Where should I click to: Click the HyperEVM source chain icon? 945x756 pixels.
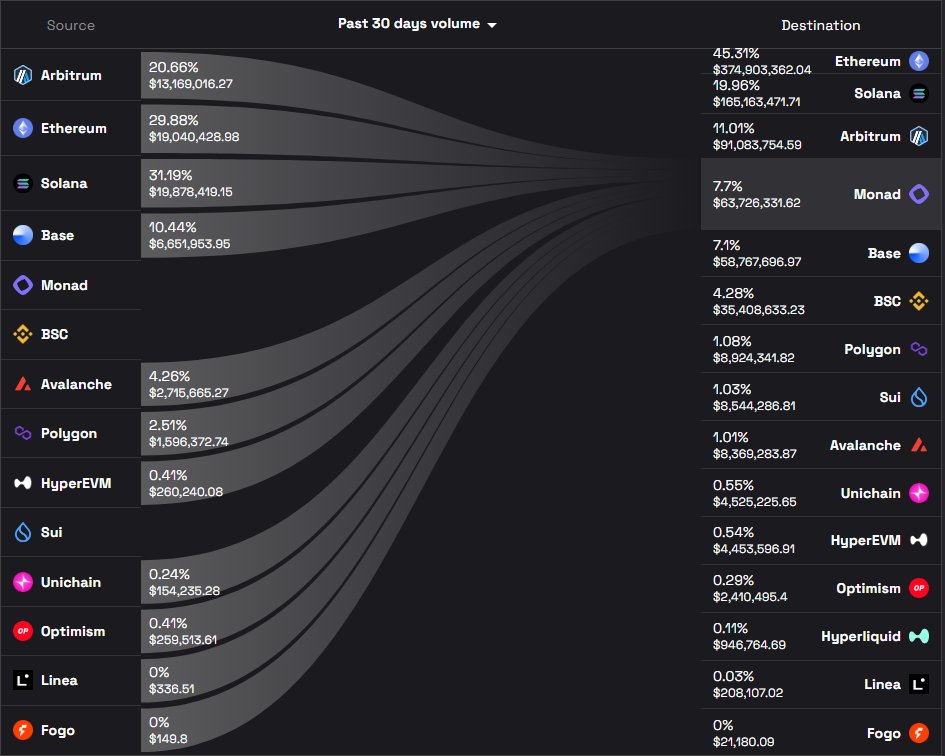23,483
